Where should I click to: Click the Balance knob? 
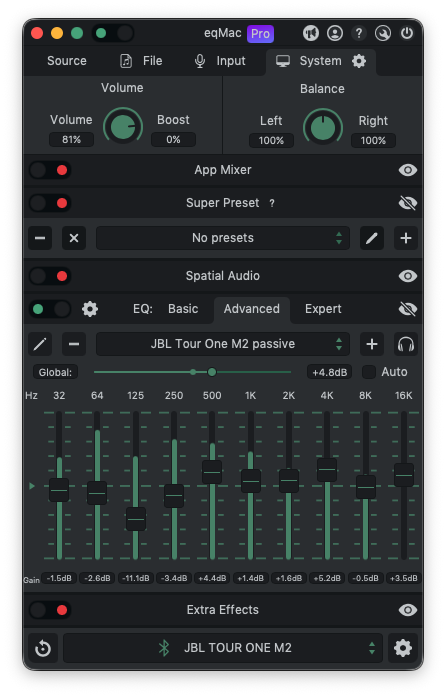[x=323, y=128]
